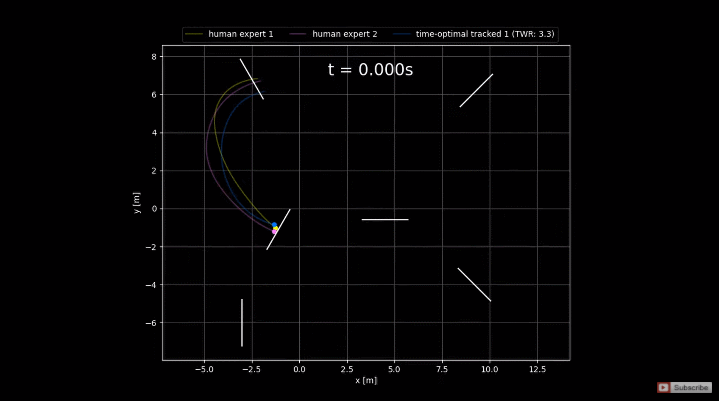
Task: Click the YouTube play logo icon
Action: [x=663, y=388]
